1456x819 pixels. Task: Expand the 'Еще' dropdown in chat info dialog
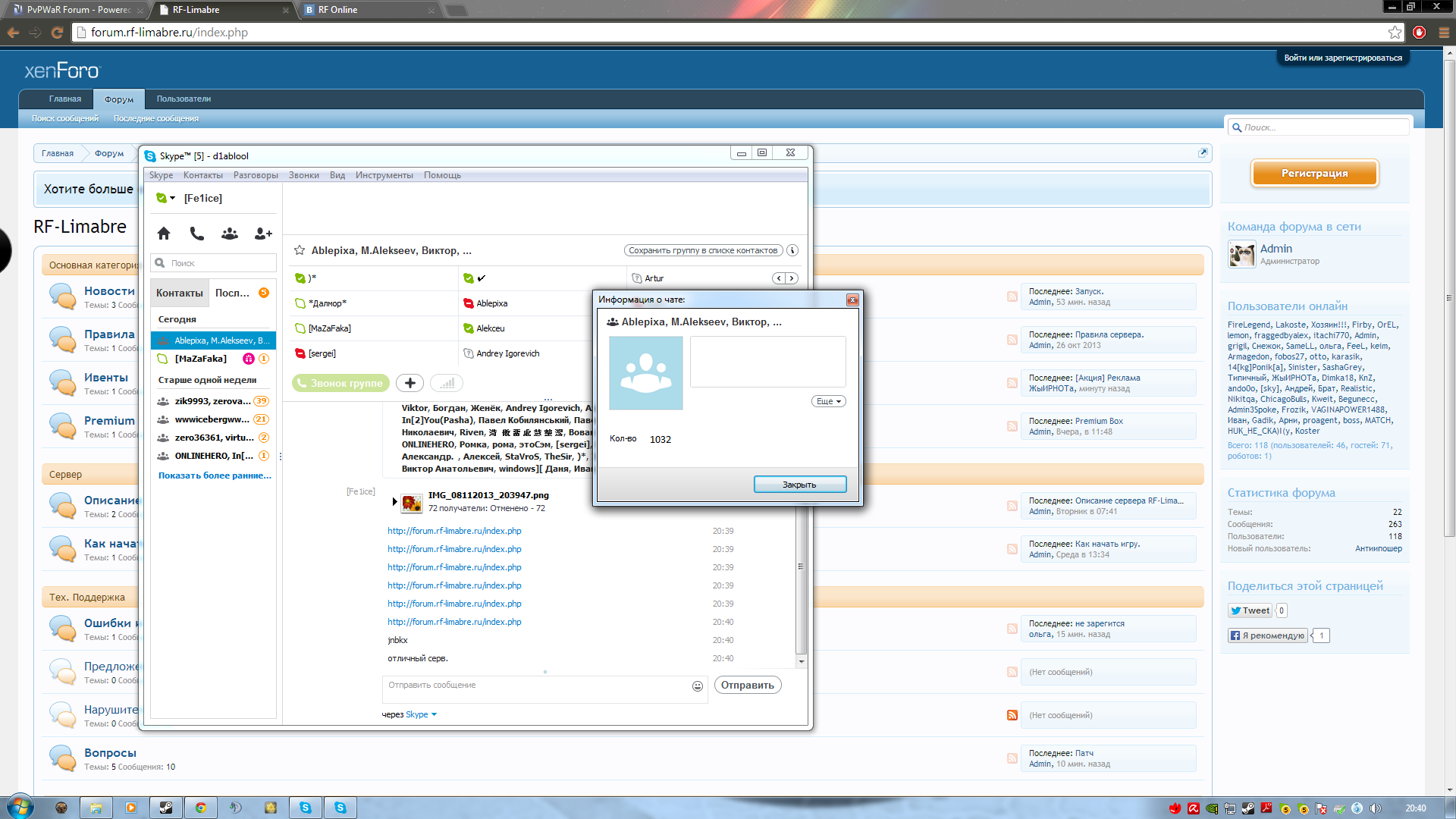click(x=829, y=401)
